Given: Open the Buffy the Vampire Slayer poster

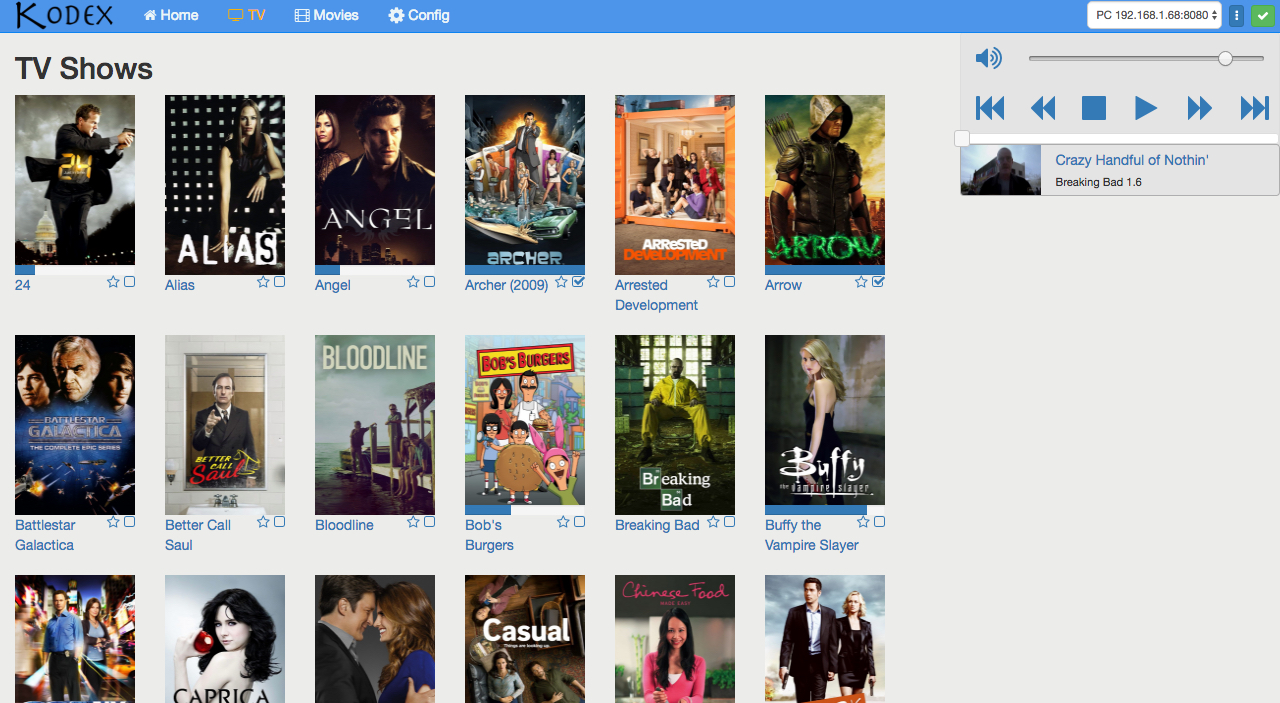Looking at the screenshot, I should pyautogui.click(x=825, y=420).
